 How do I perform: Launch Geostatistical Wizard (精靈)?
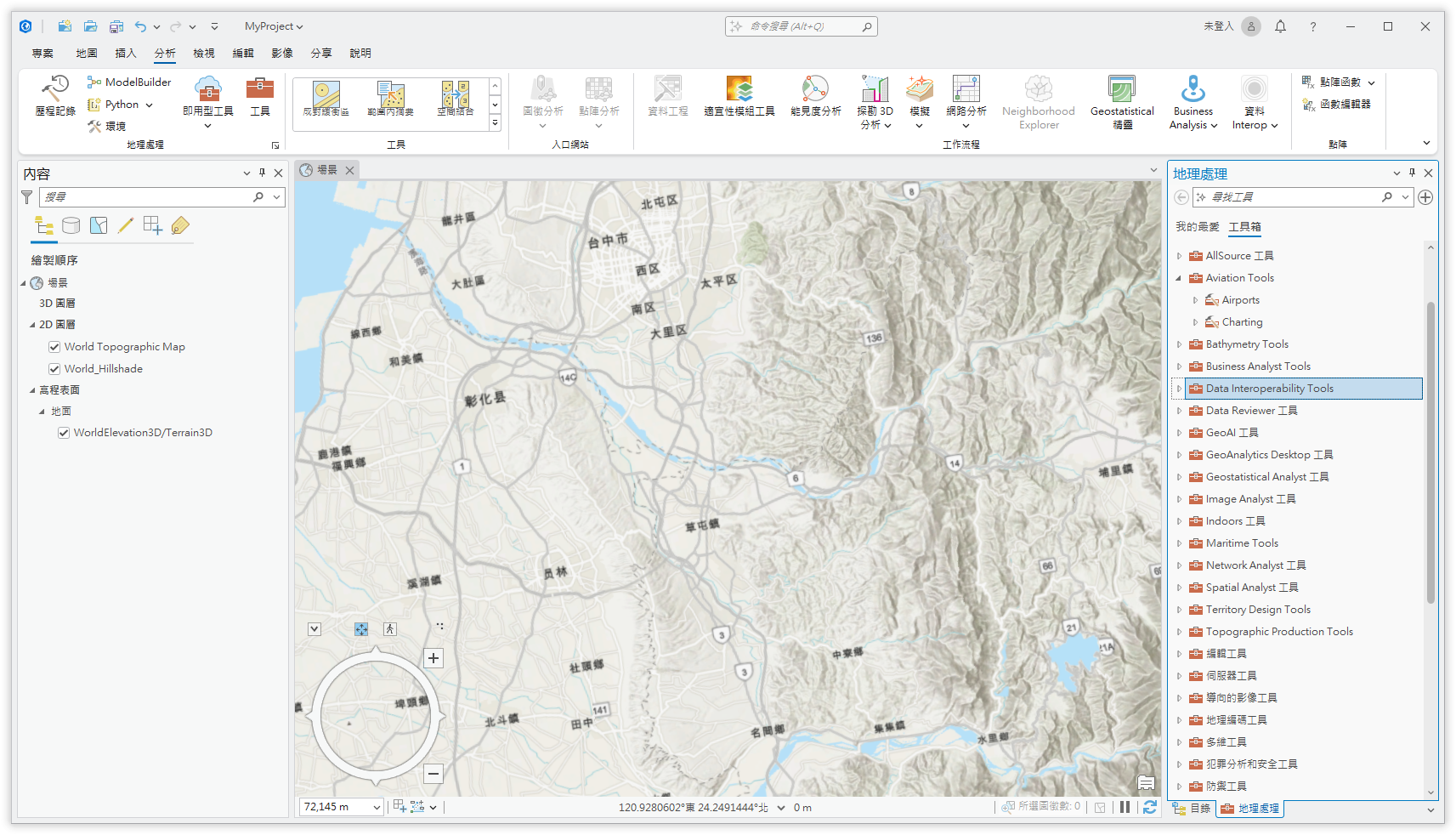(x=1122, y=102)
